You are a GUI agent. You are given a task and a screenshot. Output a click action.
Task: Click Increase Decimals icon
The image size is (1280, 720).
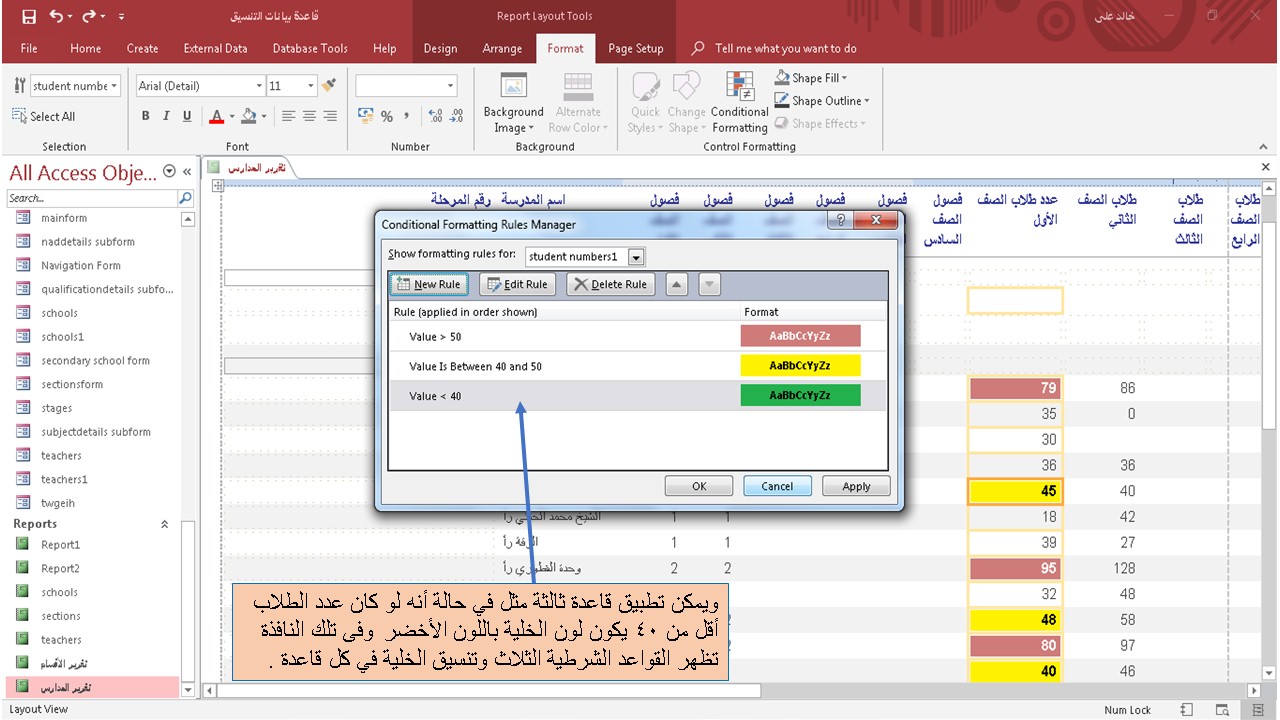(435, 116)
